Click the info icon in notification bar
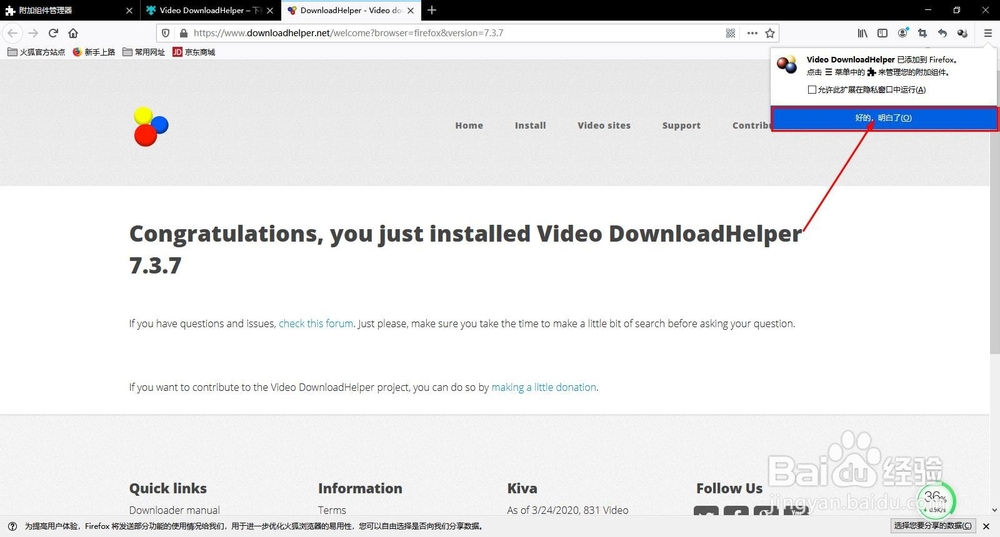The width and height of the screenshot is (1000, 537). tap(12, 526)
